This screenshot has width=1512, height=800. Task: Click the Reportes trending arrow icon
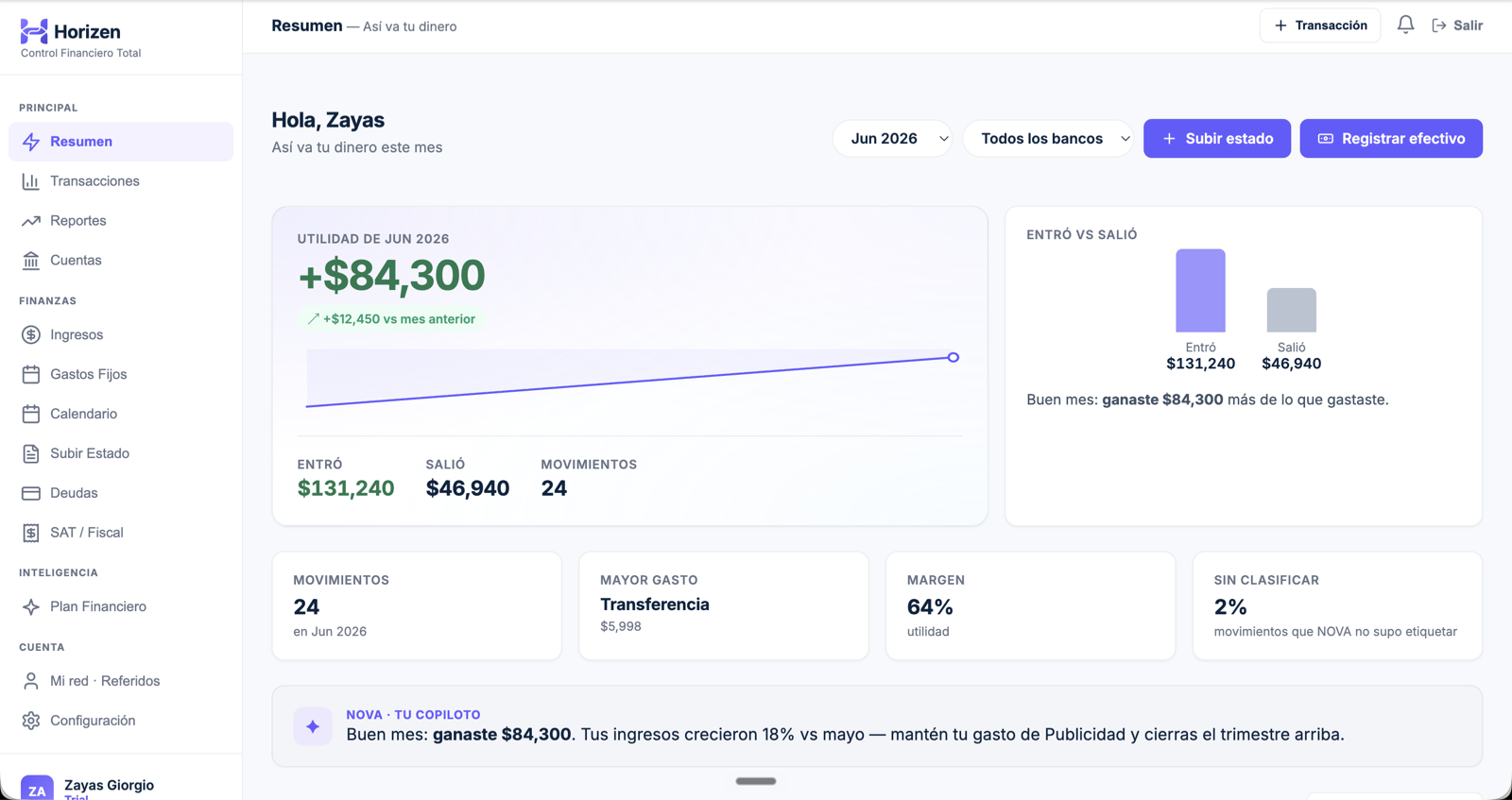[x=31, y=221]
